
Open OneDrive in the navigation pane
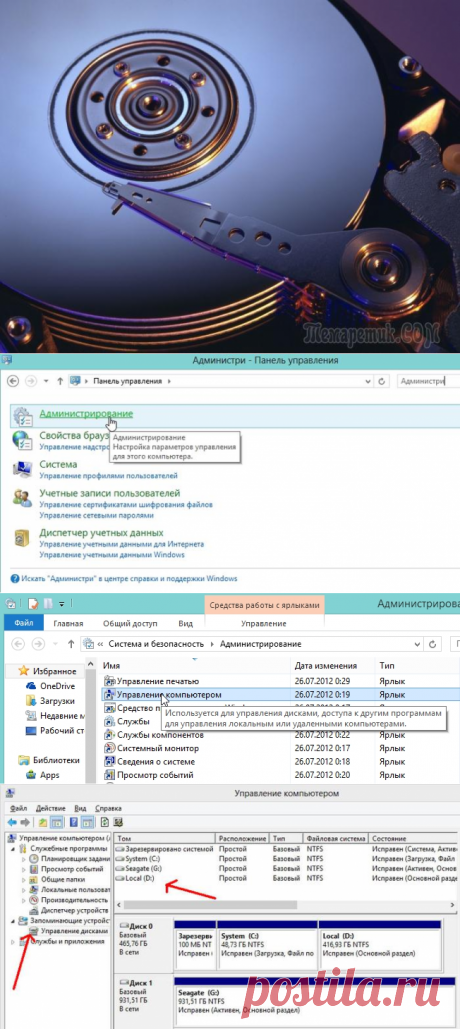(57, 685)
